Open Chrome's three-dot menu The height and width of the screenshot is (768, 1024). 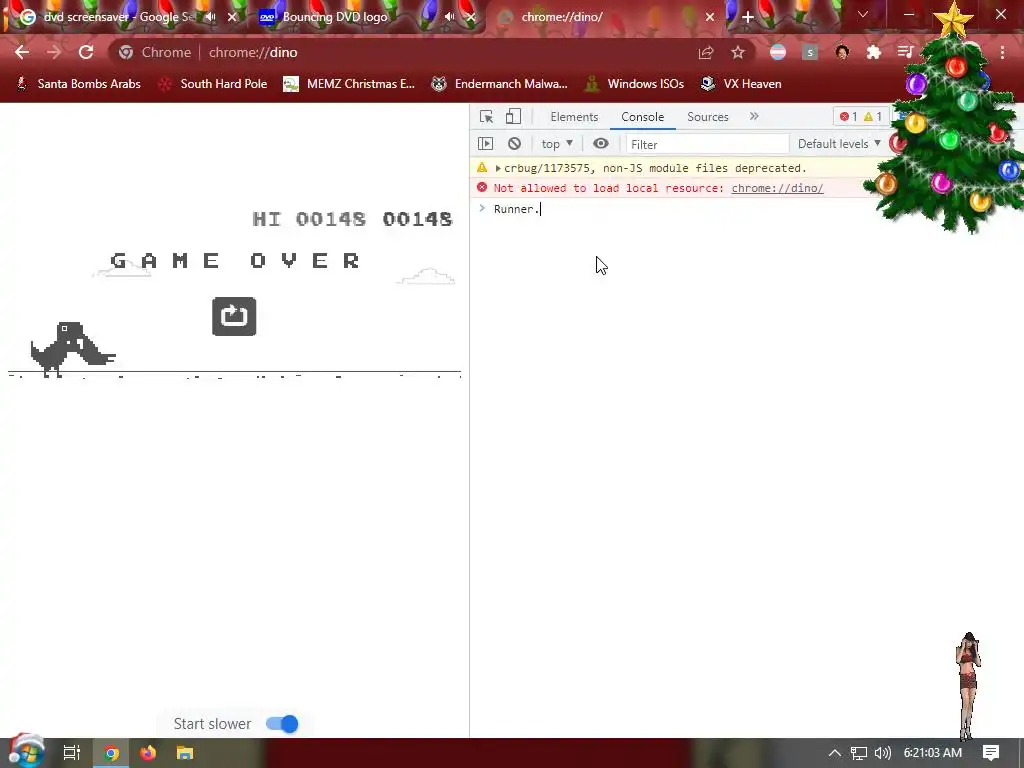(1002, 52)
